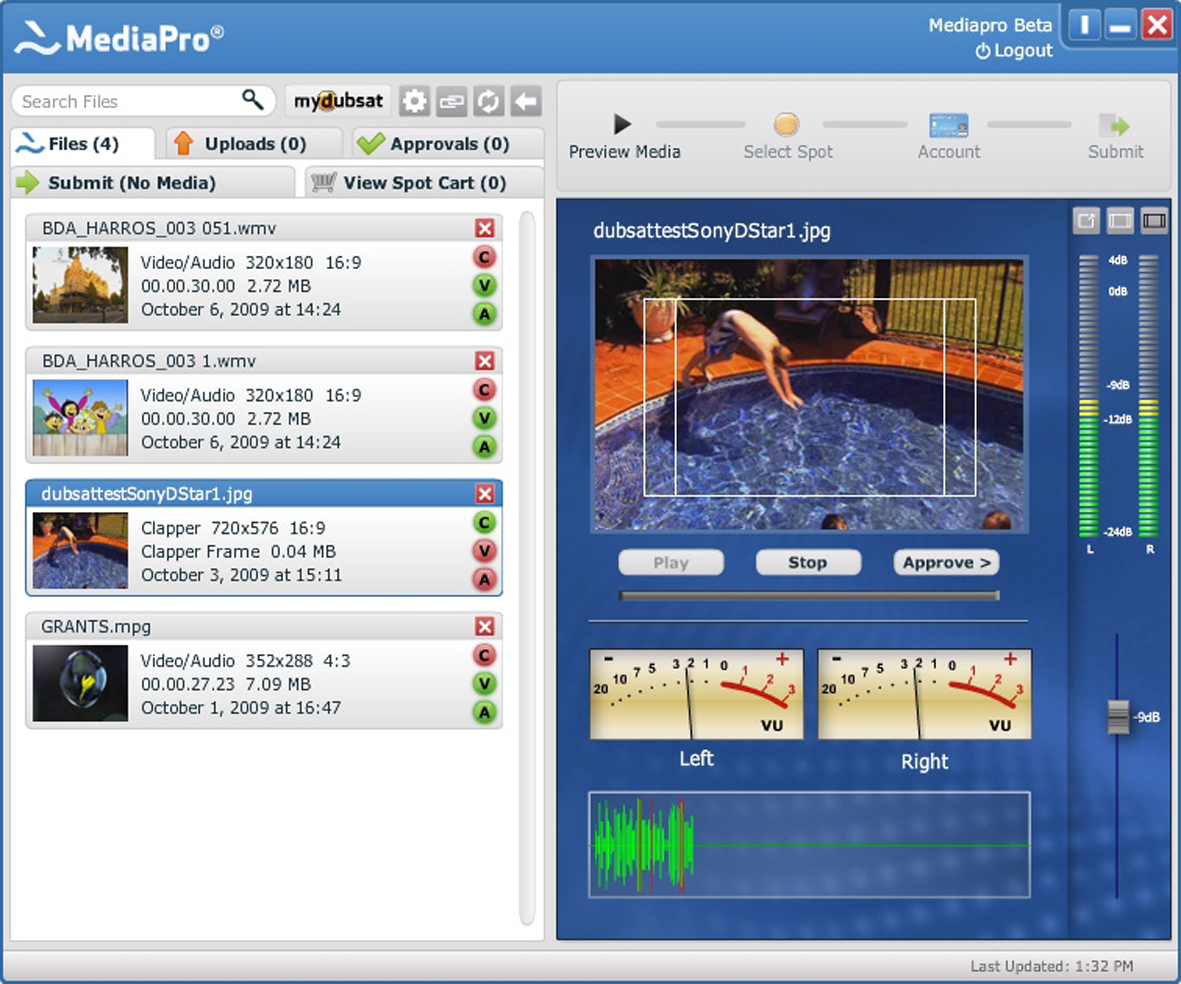Click the pool preview image
Viewport: 1181px width, 984px height.
tap(809, 394)
